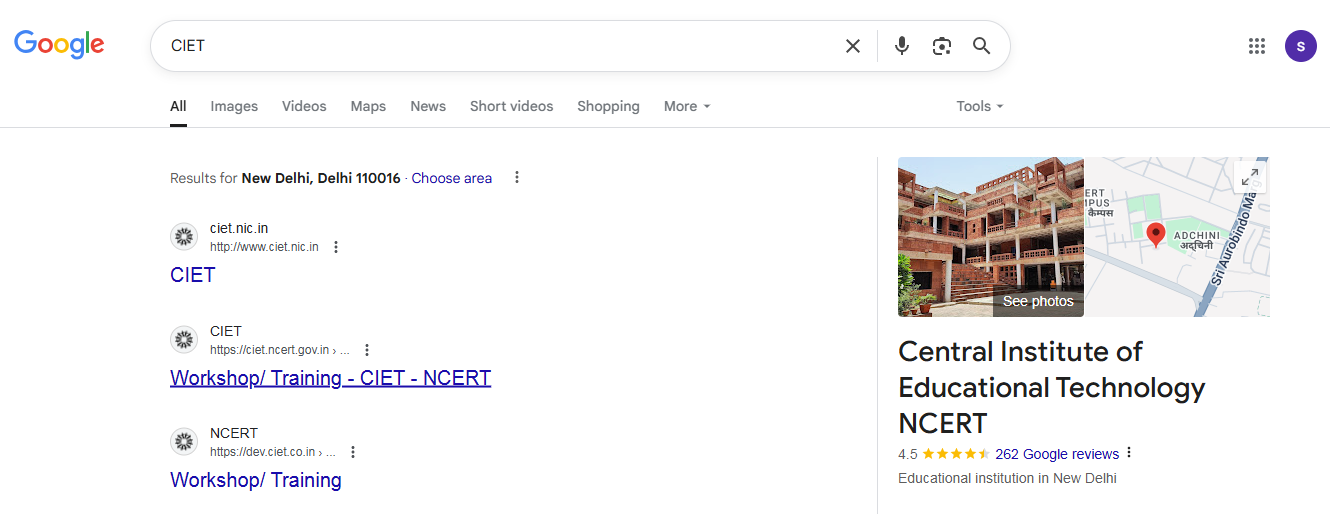The image size is (1330, 515).
Task: Open search by image camera icon
Action: (942, 46)
